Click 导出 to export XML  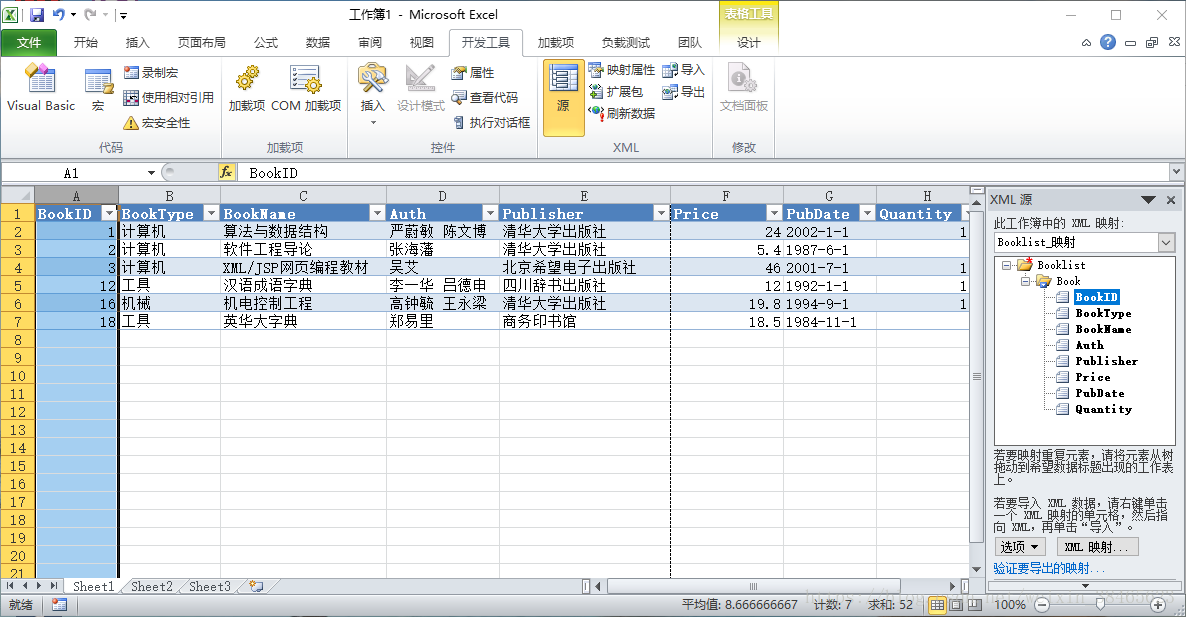pyautogui.click(x=683, y=91)
